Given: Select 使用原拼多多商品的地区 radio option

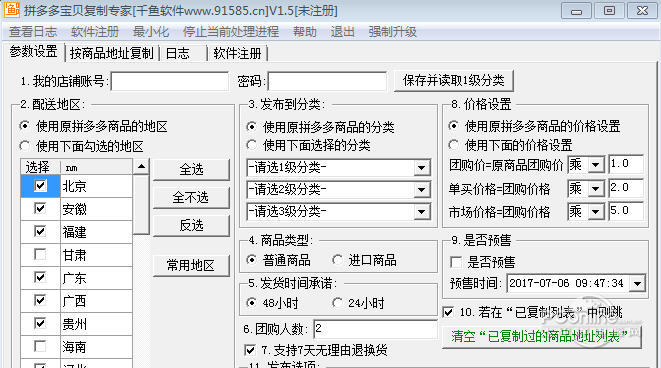Looking at the screenshot, I should [x=24, y=126].
